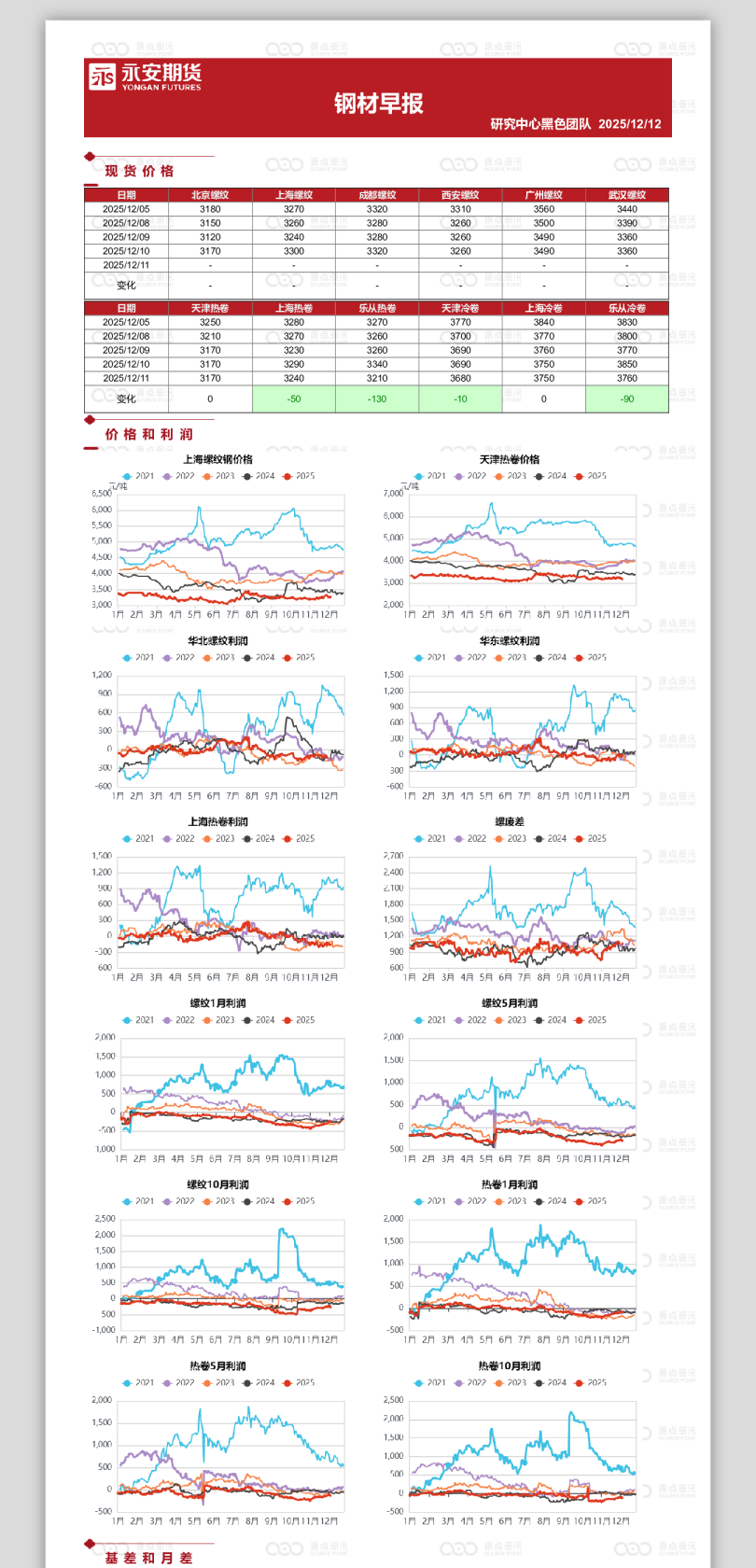
Task: Click the 基差和月差 section heading
Action: pos(149,1558)
